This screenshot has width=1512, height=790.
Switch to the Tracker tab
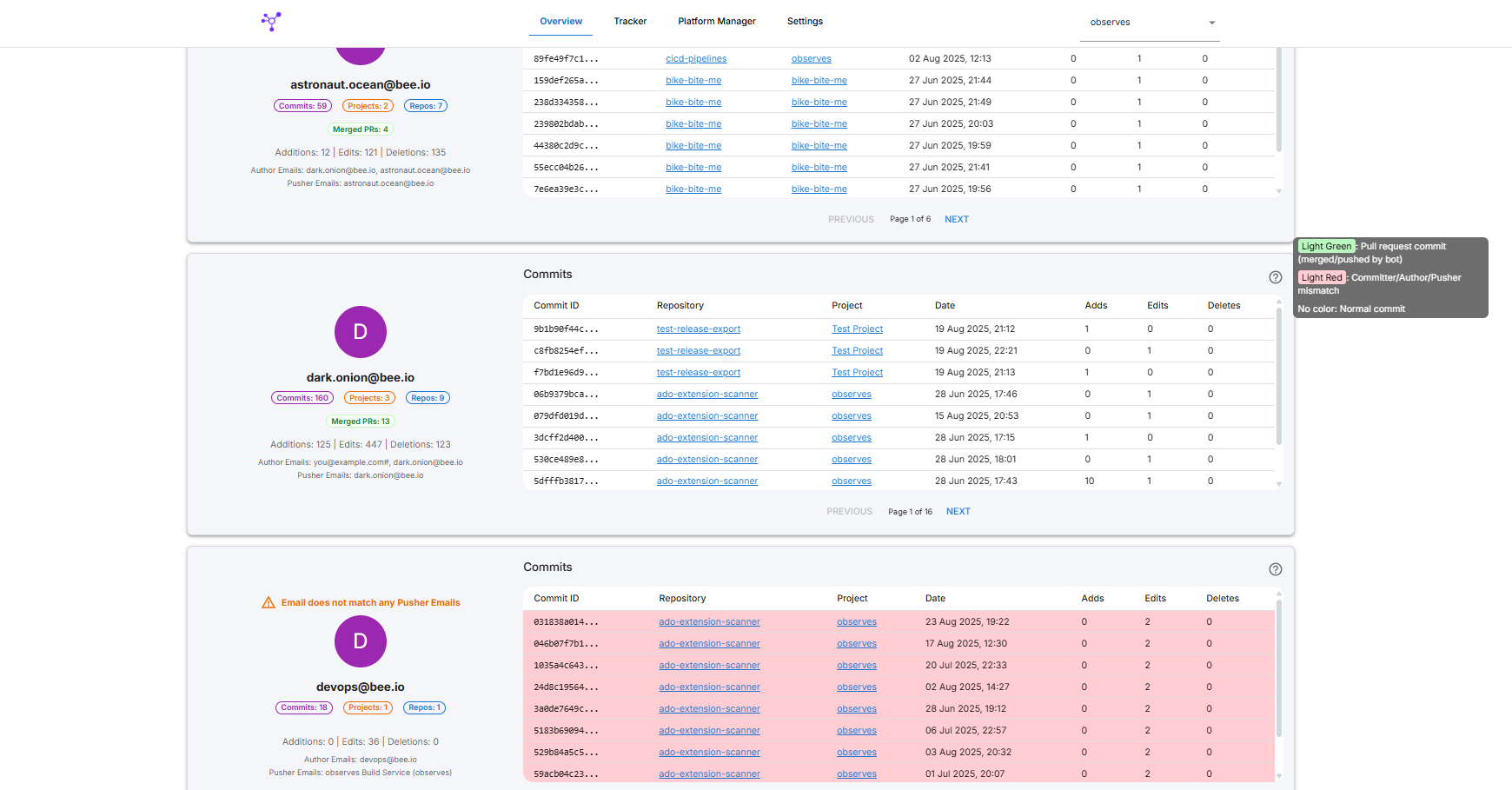(x=630, y=22)
